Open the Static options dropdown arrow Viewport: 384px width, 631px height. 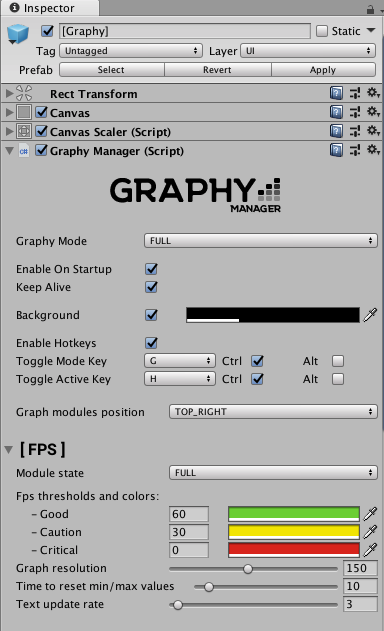371,31
